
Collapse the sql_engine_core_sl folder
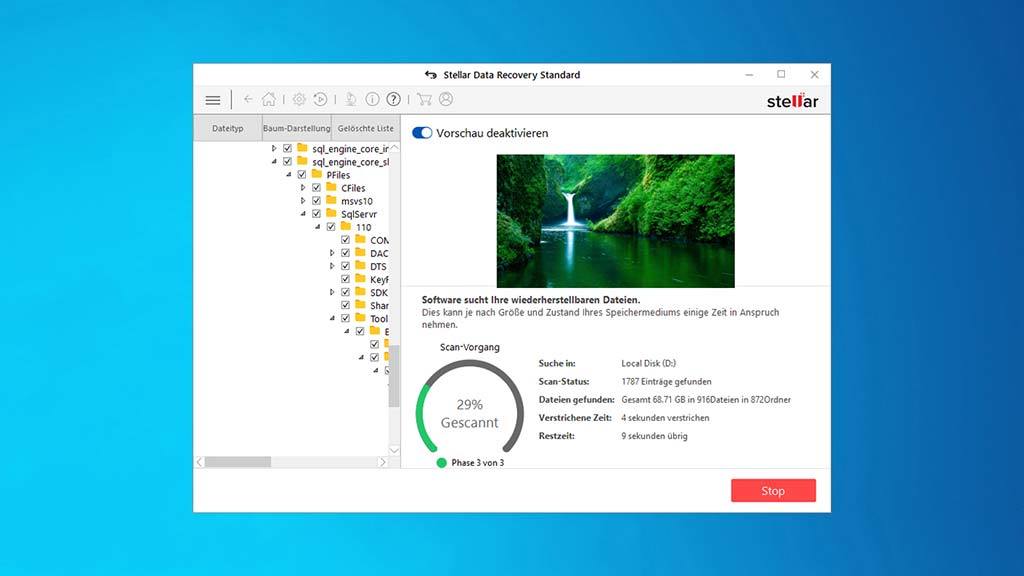point(274,161)
